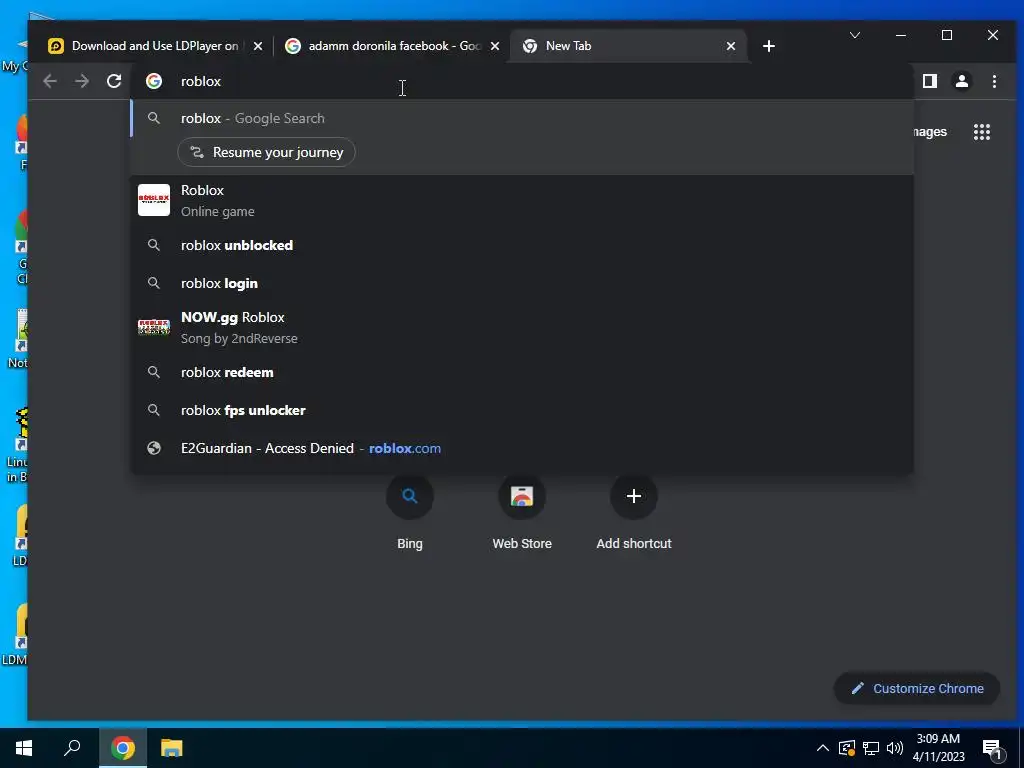Go forward using the forward arrow

(82, 81)
